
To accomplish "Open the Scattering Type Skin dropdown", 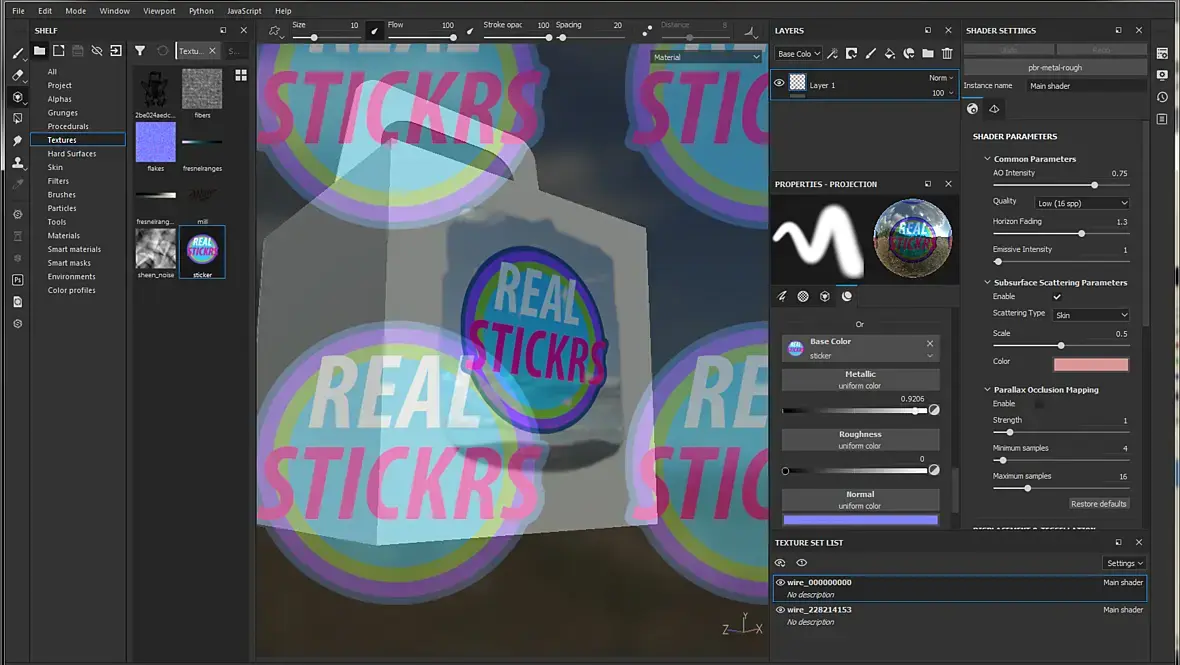I will pyautogui.click(x=1091, y=315).
